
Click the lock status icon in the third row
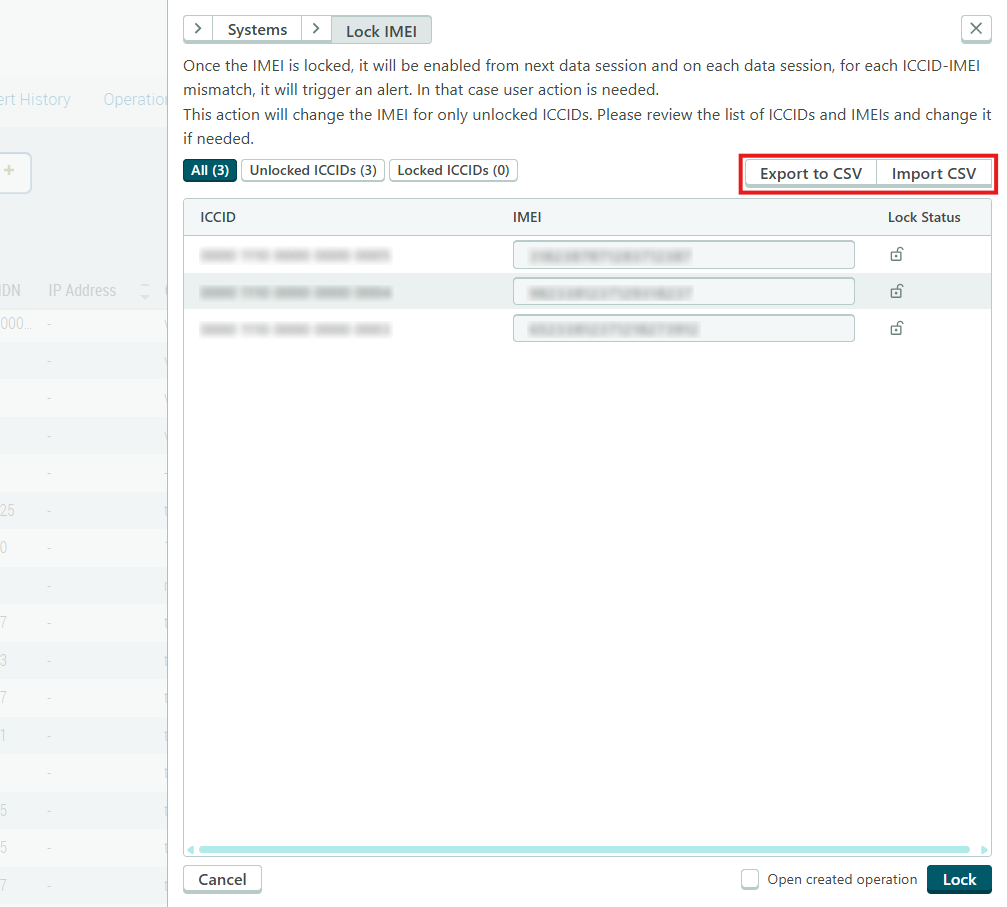(x=897, y=328)
